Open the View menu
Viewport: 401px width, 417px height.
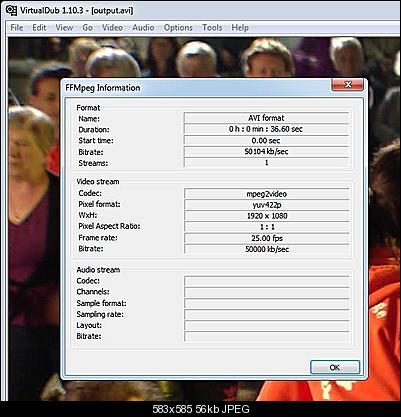(x=64, y=28)
